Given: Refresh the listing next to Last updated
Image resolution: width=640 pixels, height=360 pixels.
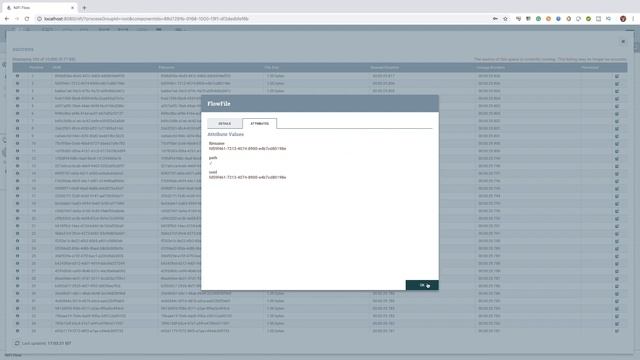Looking at the screenshot, I should [17, 343].
